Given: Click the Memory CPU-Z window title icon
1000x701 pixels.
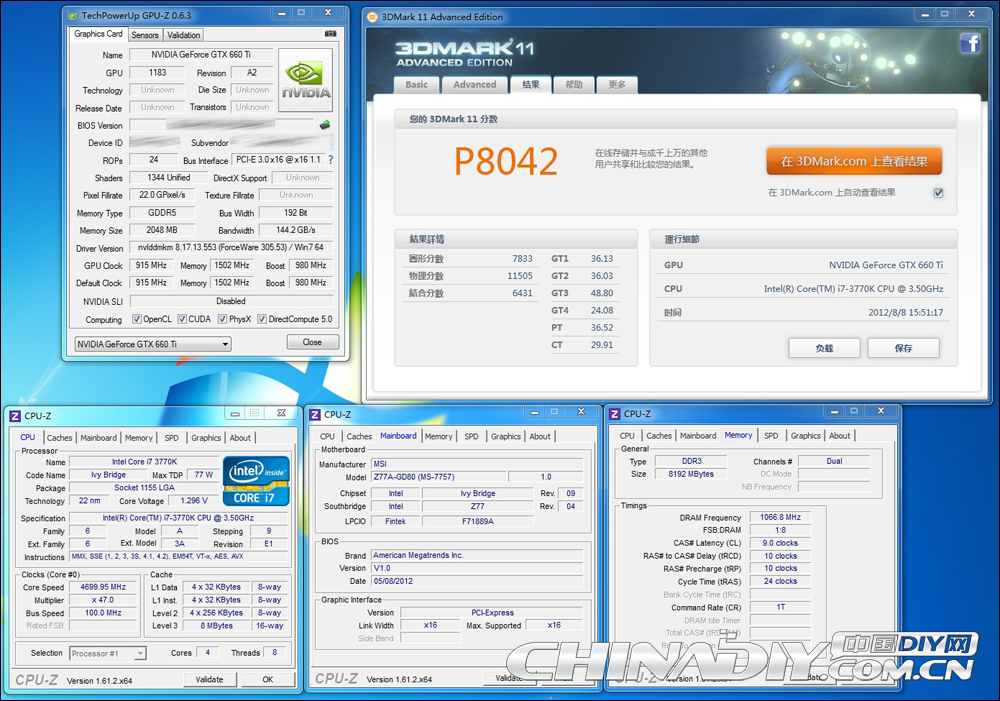Looking at the screenshot, I should pos(615,414).
